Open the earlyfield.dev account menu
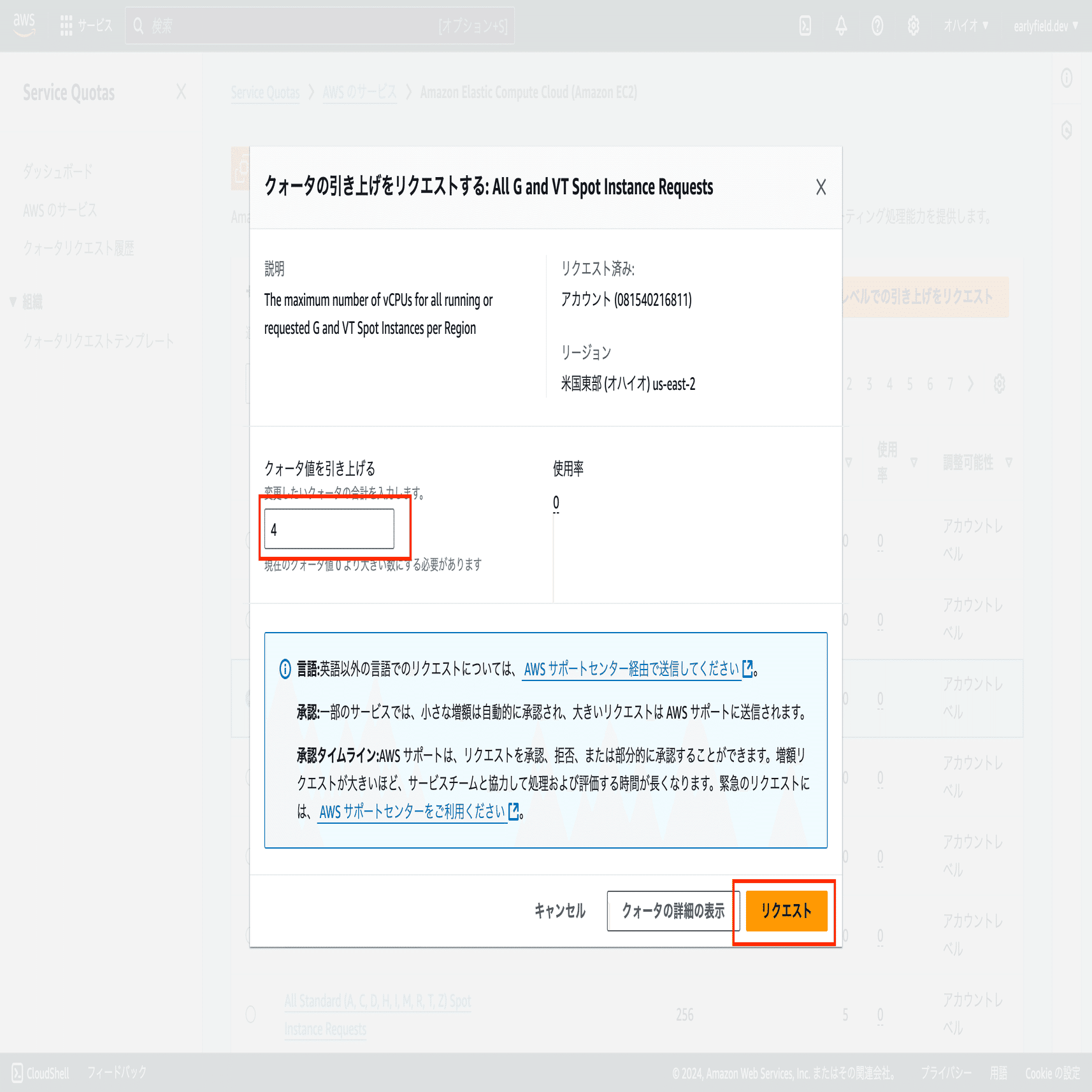Image resolution: width=1092 pixels, height=1092 pixels. [x=1045, y=26]
